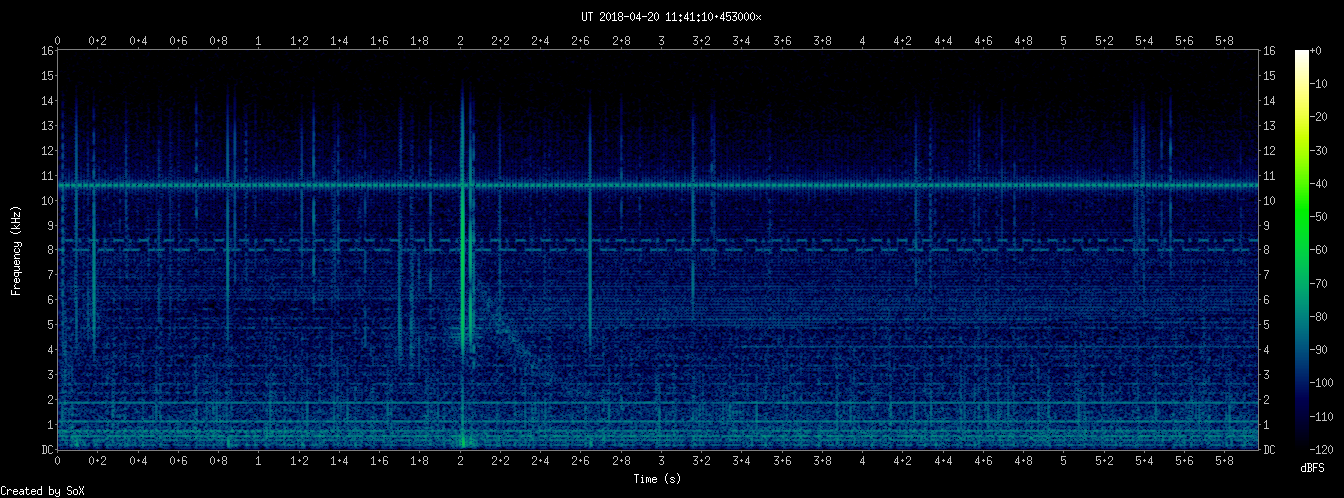
Task: Click the 'Created by SoX' caption
Action: [x=42, y=491]
